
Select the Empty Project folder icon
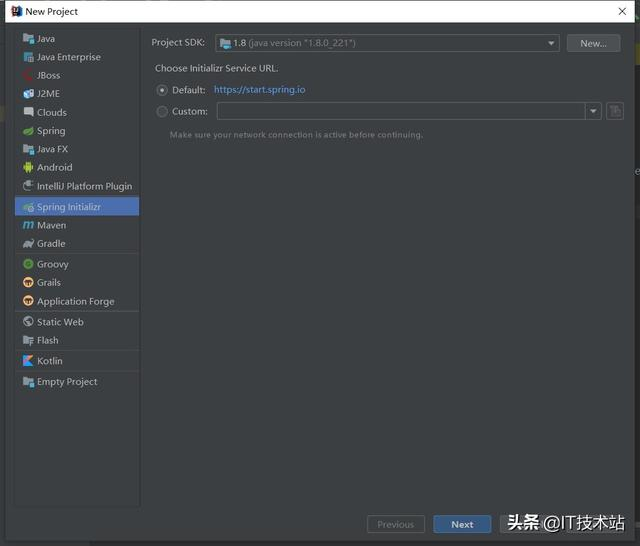28,382
